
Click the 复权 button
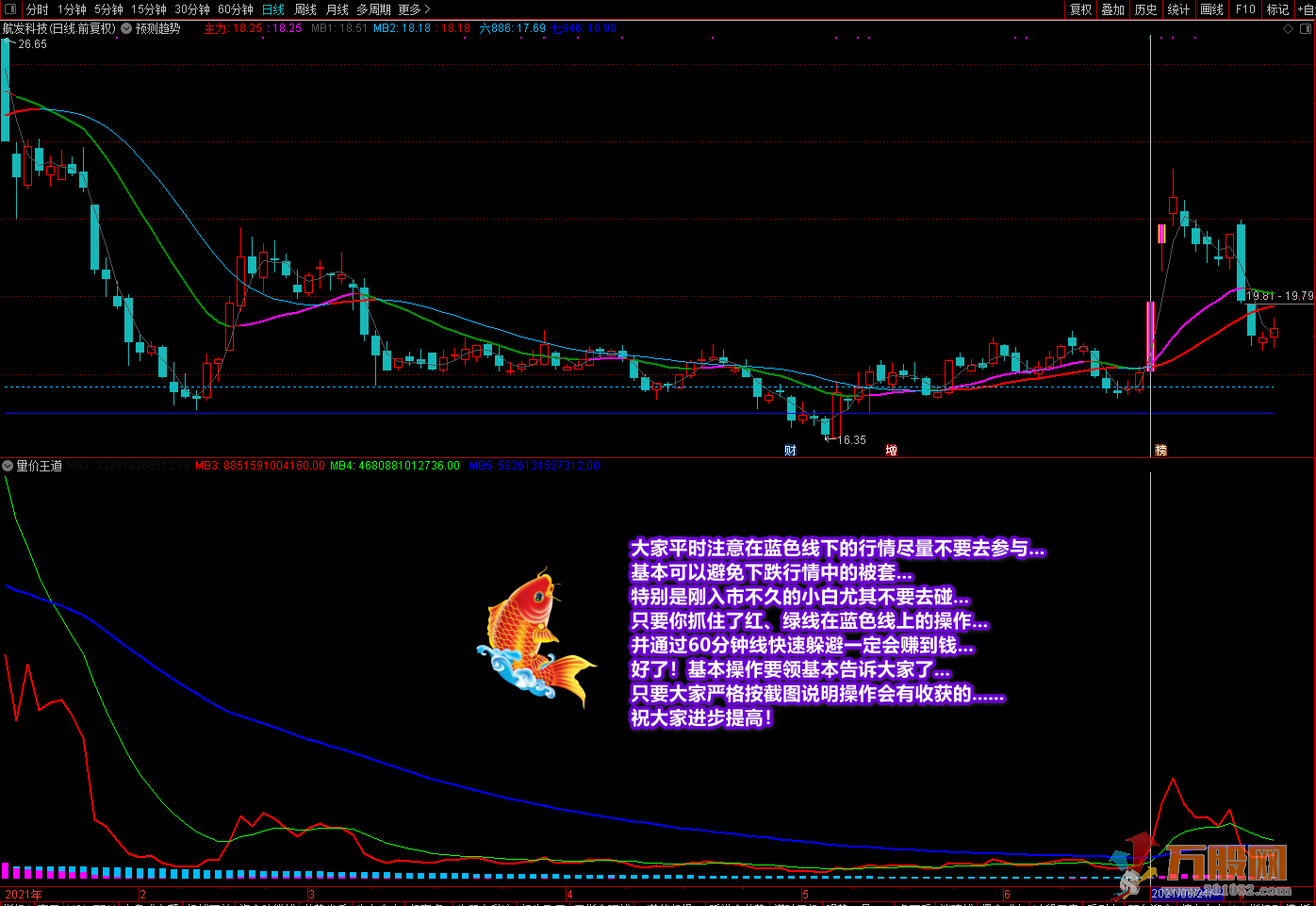[1080, 9]
